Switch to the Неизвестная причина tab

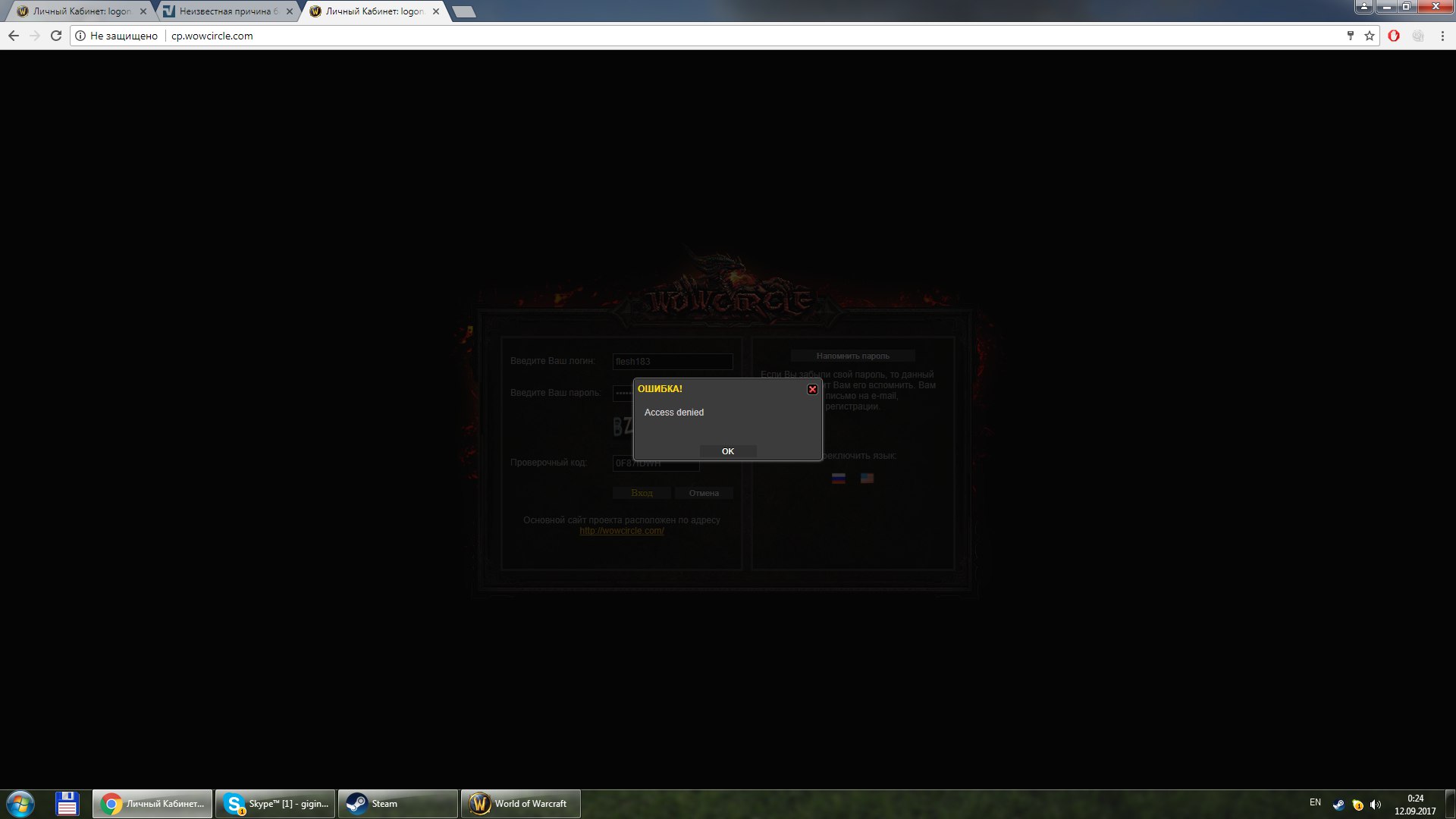coord(226,11)
